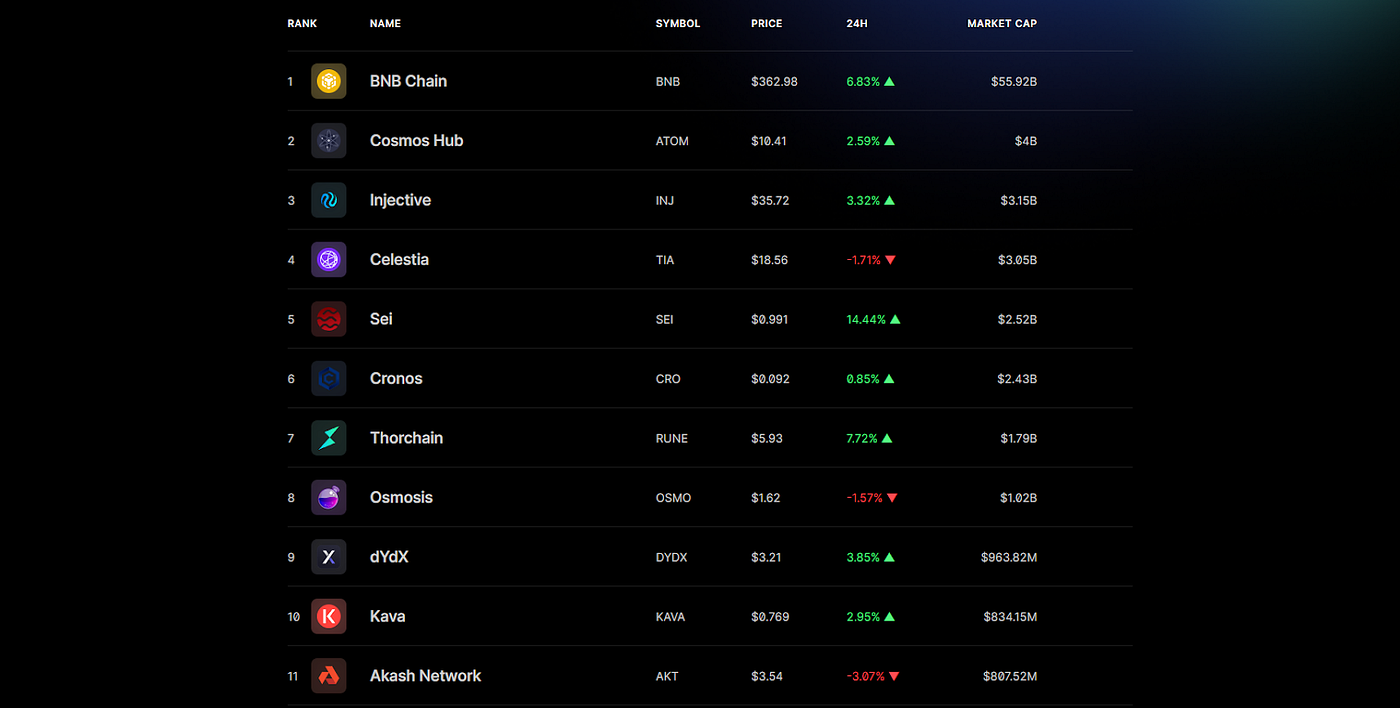
Task: Click the Cosmos Hub logo icon
Action: tap(328, 141)
